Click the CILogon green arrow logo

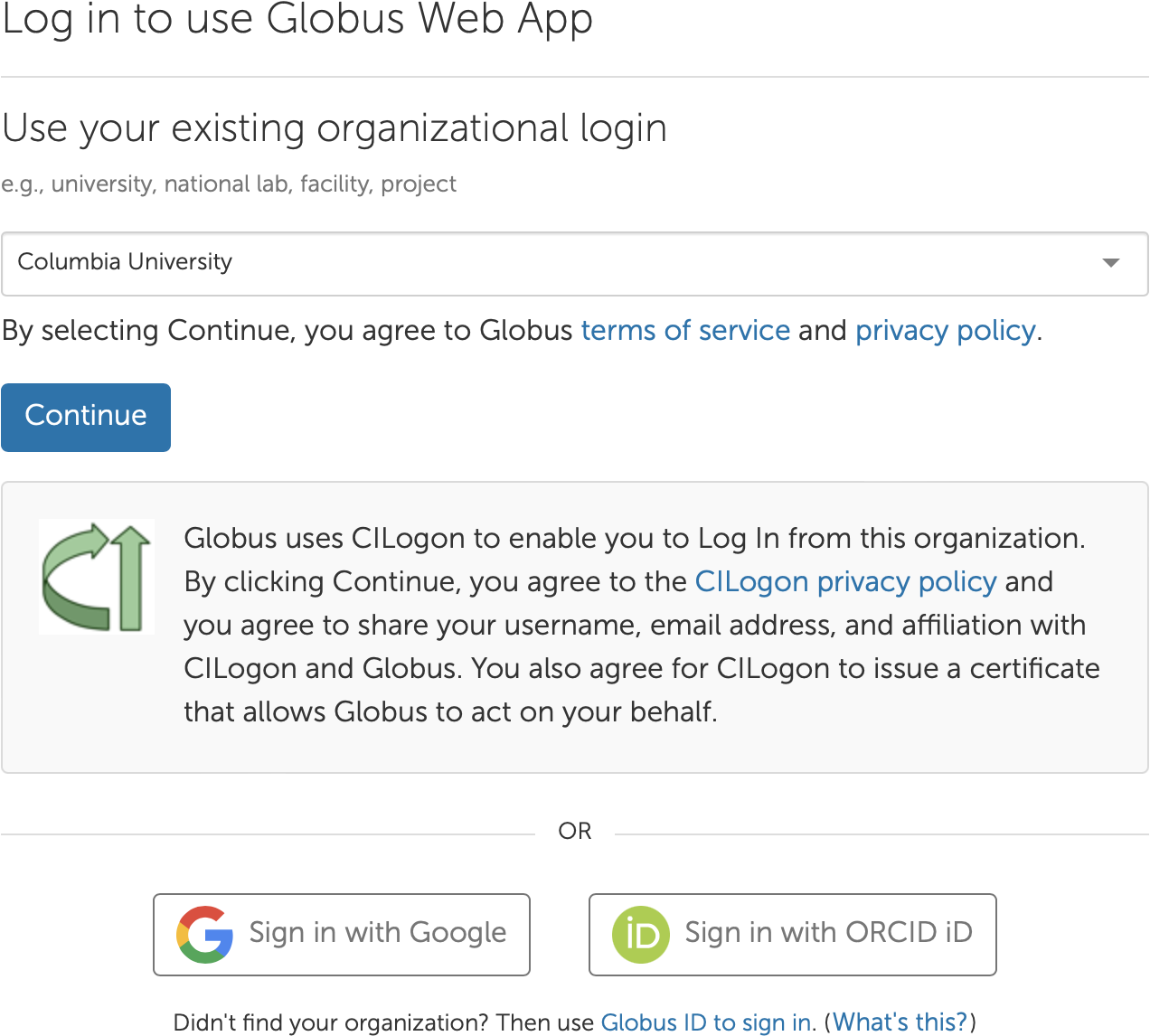click(97, 577)
